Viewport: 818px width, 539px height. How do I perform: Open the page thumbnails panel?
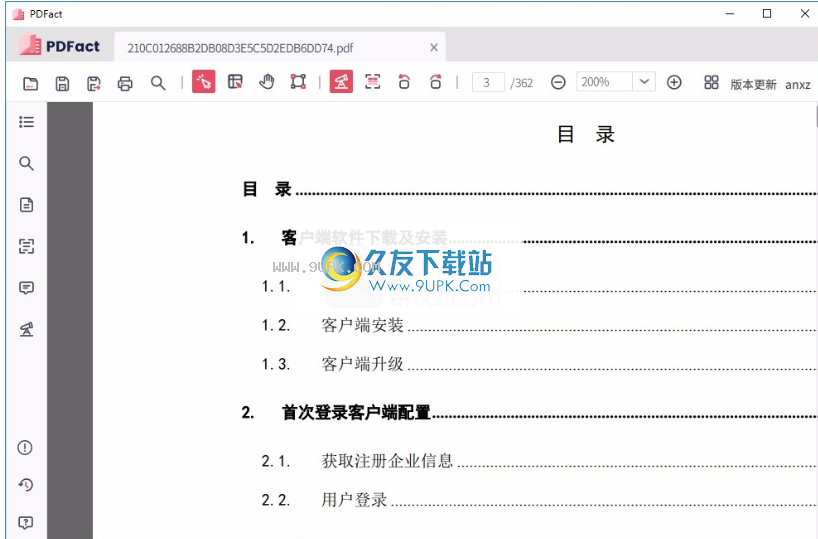27,205
